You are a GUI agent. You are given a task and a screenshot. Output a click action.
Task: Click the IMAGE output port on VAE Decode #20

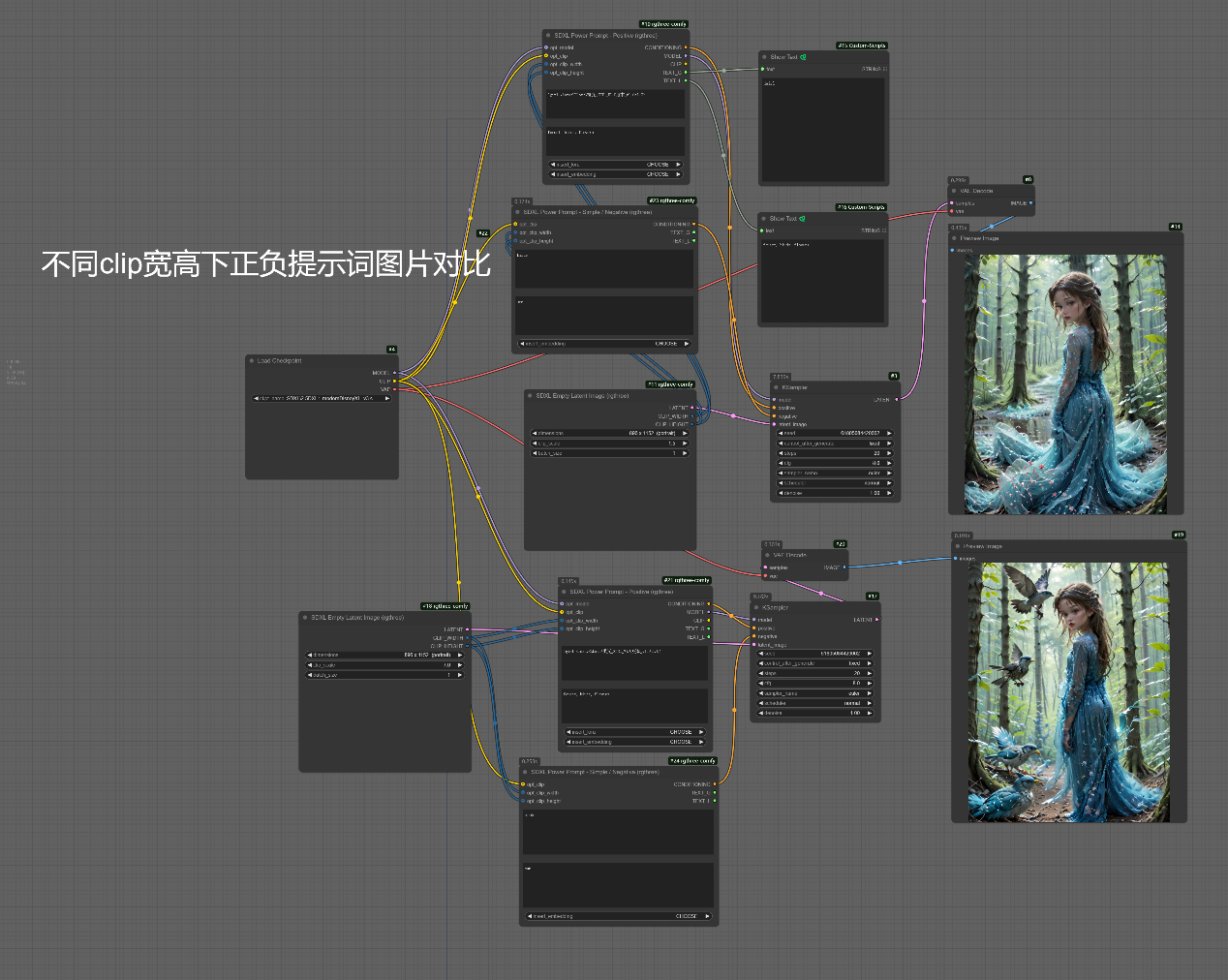click(844, 567)
